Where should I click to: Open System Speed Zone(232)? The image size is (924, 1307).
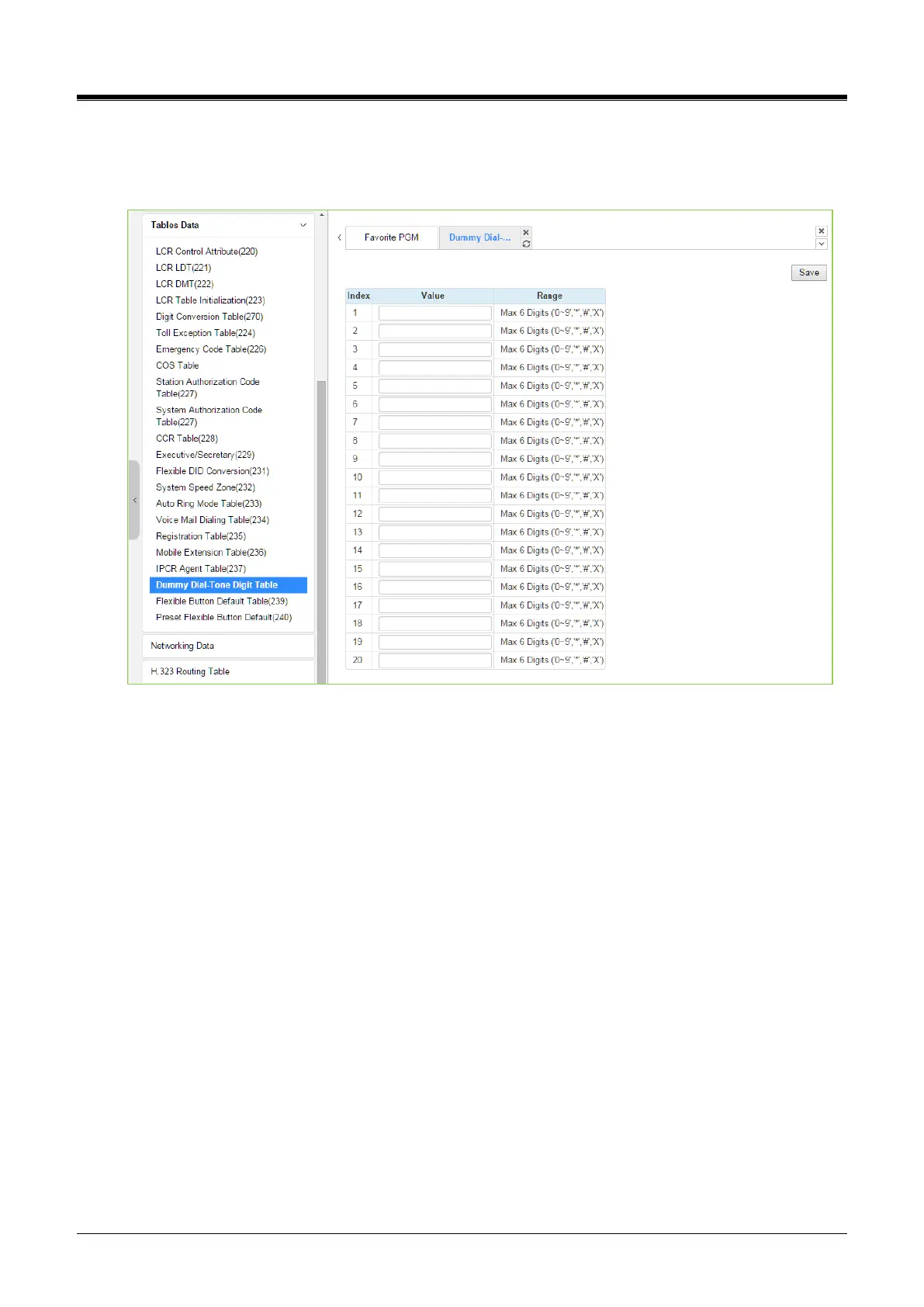(206, 487)
